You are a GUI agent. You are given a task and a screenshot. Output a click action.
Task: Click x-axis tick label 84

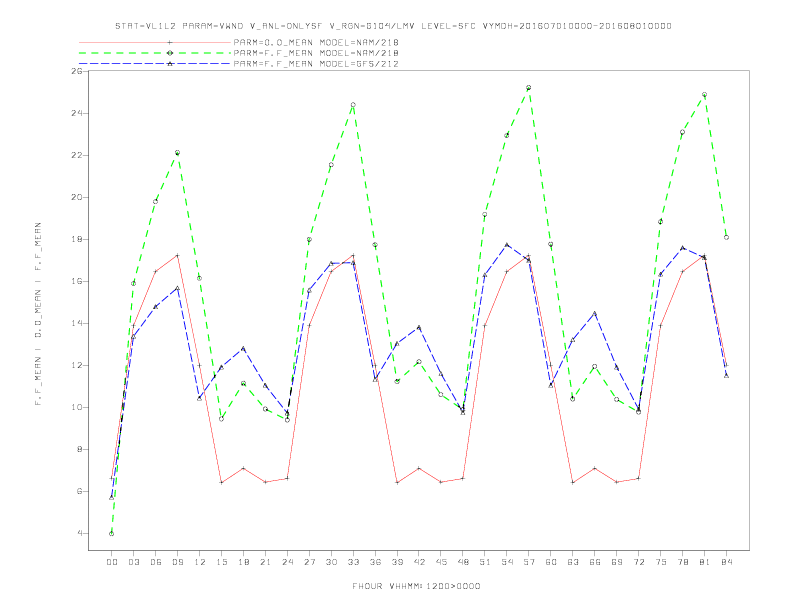(727, 562)
